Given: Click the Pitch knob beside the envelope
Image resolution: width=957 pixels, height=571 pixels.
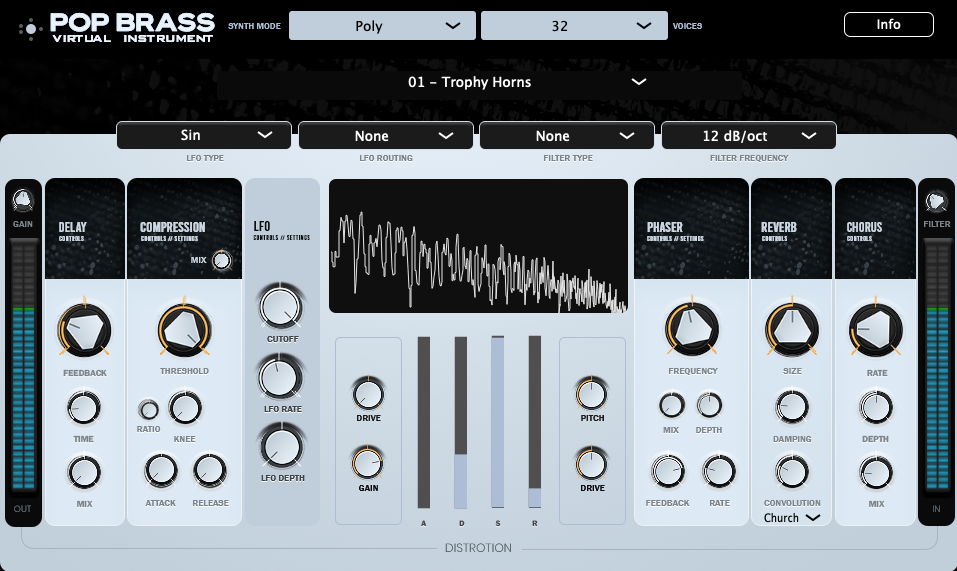Looking at the screenshot, I should pyautogui.click(x=591, y=393).
